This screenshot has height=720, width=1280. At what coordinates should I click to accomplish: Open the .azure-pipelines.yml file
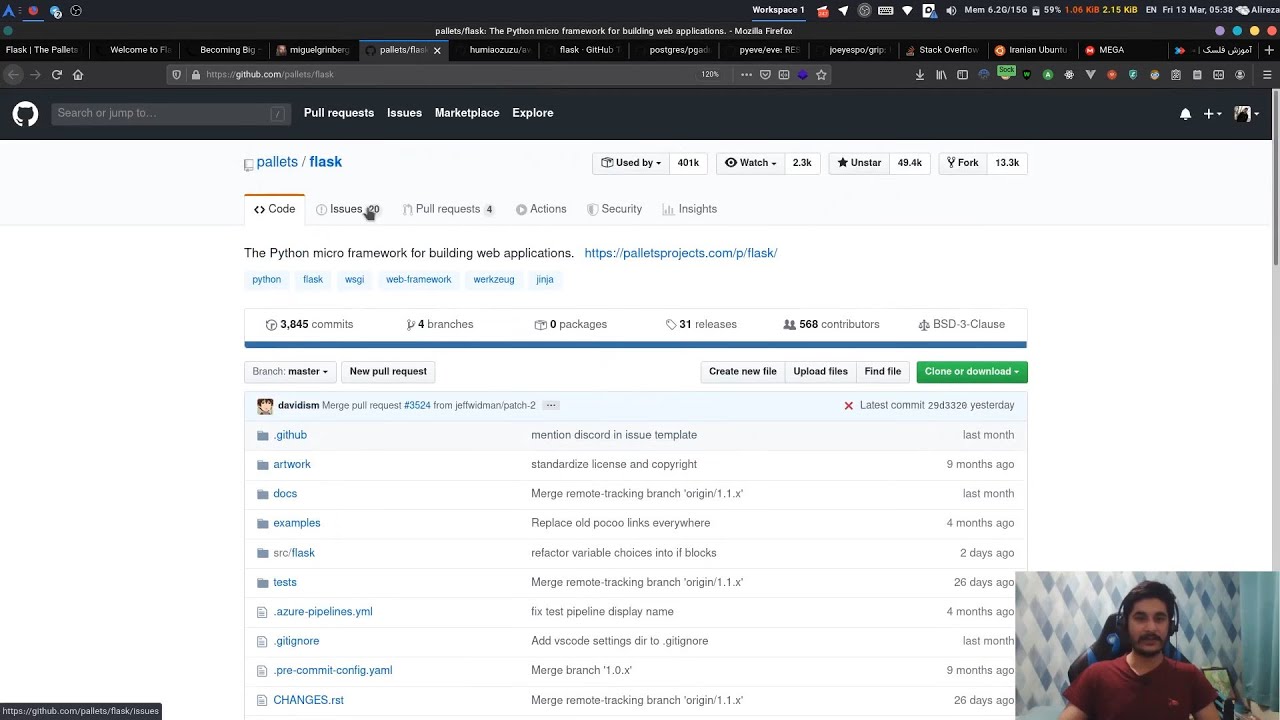323,612
